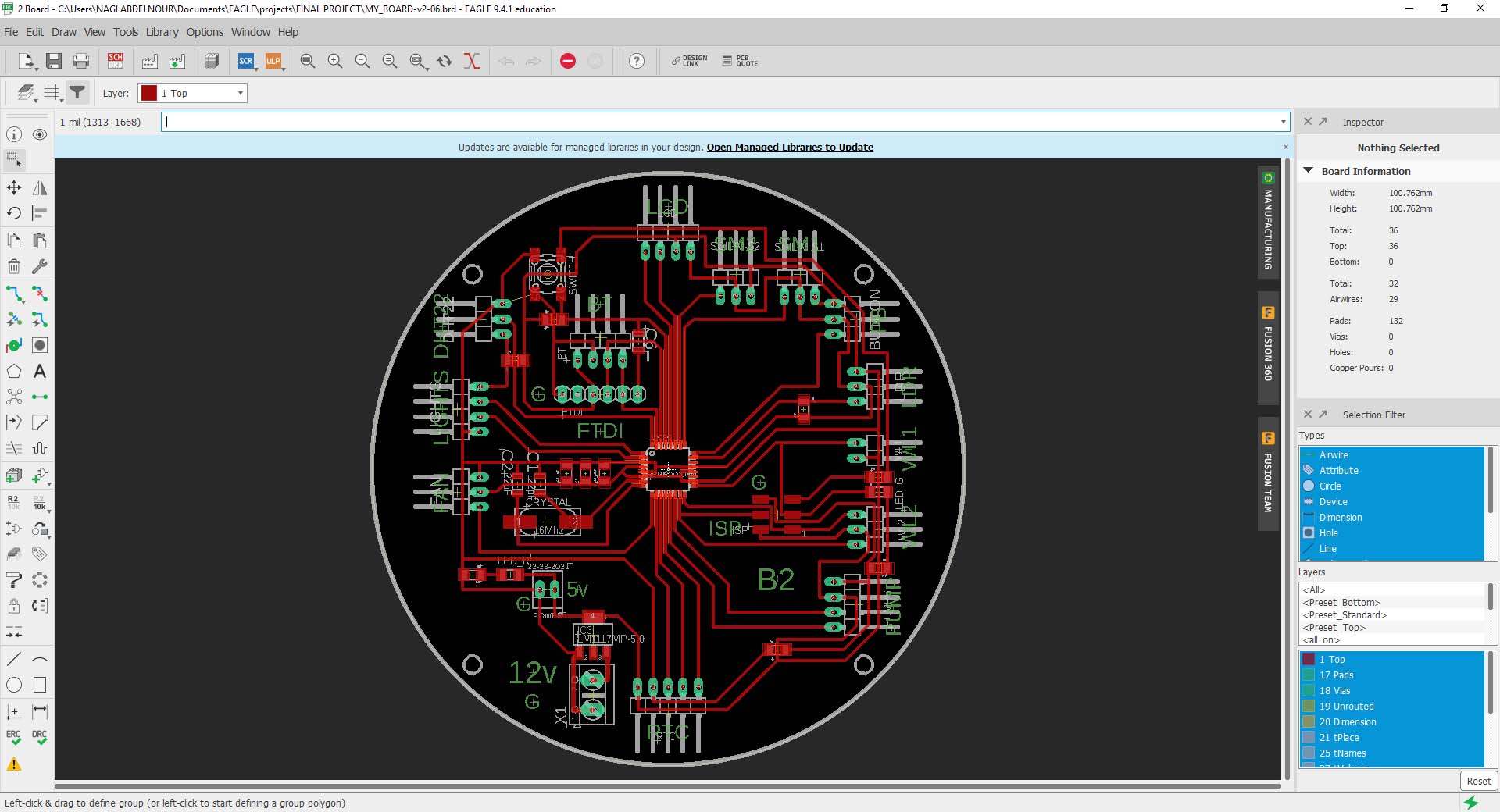Screen dimensions: 1500x812
Task: Select the Ripup tool
Action: pyautogui.click(x=40, y=294)
